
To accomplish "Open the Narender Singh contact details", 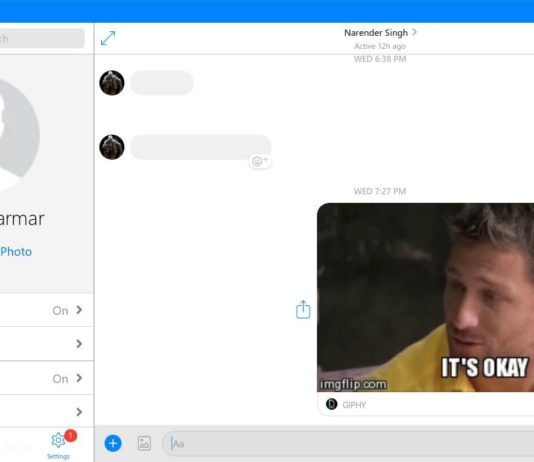I will (376, 33).
